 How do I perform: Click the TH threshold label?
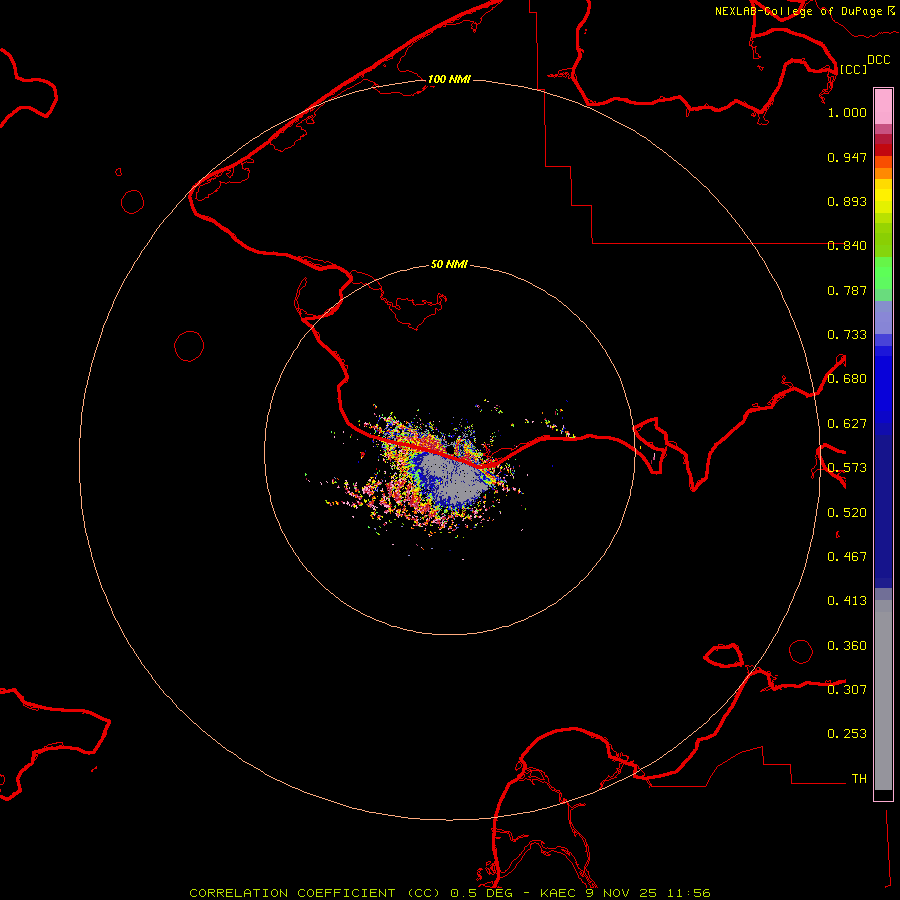[859, 779]
